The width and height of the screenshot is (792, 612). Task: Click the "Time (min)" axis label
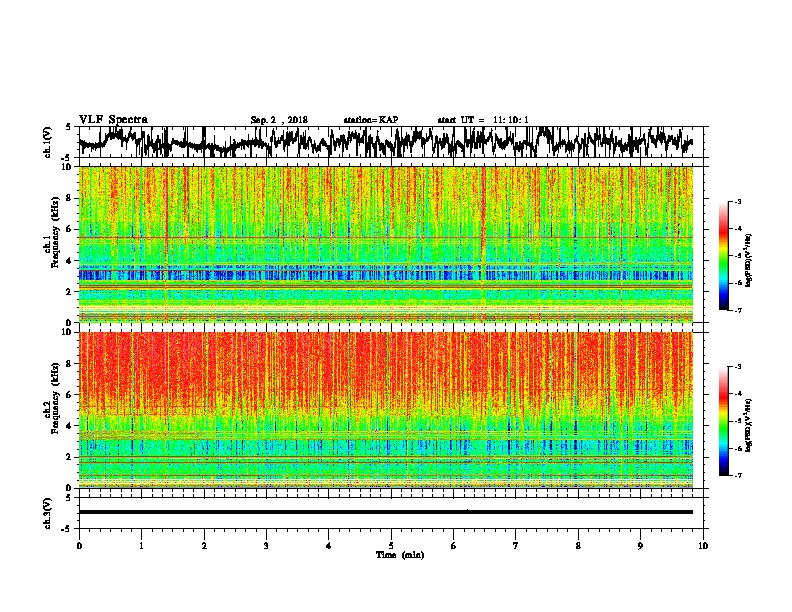(x=400, y=555)
